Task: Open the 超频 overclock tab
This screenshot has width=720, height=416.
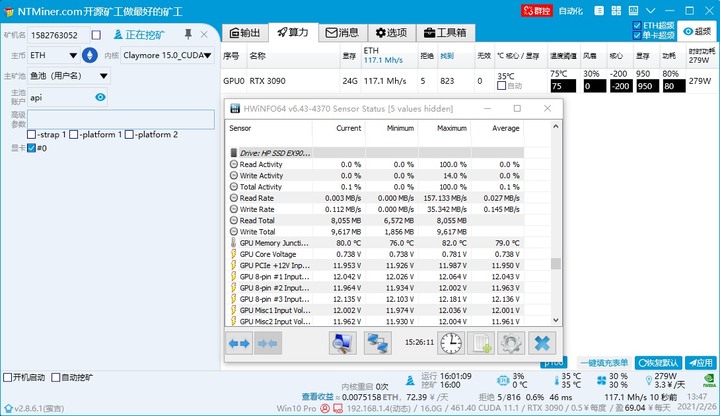Action: [x=697, y=31]
